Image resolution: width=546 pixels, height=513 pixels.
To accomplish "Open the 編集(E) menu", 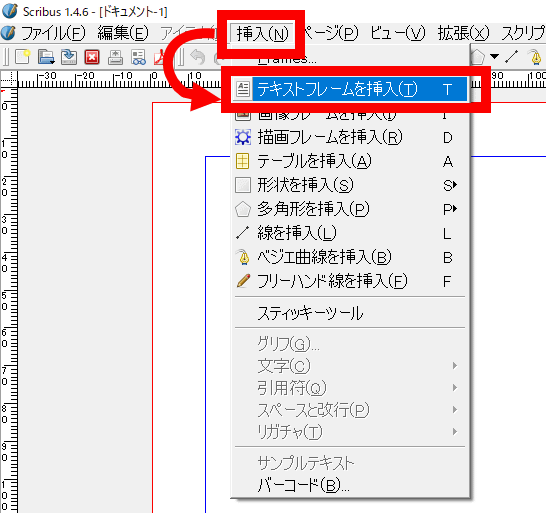I will (123, 33).
